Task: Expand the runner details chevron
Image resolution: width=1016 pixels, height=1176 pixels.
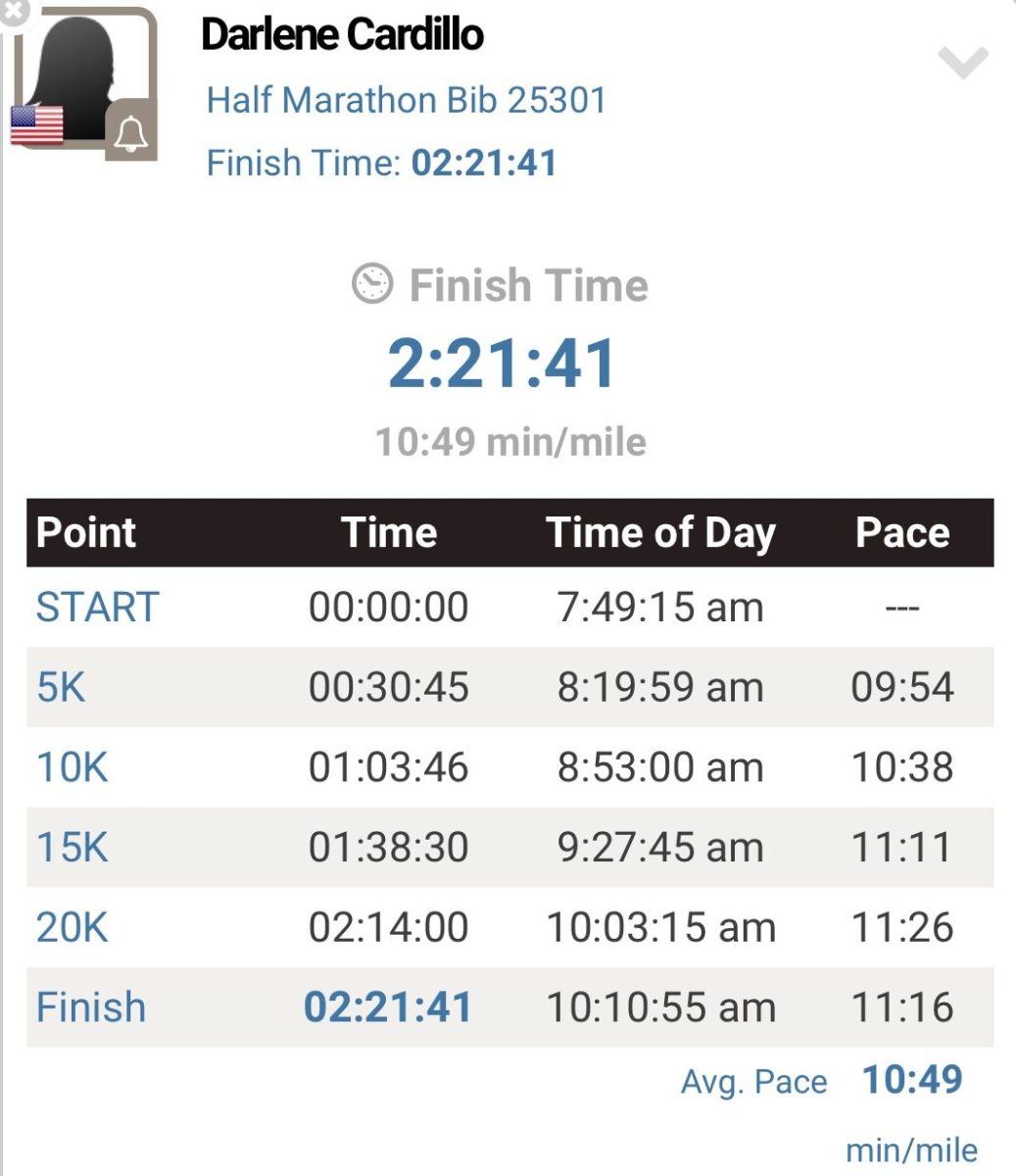Action: coord(962,64)
